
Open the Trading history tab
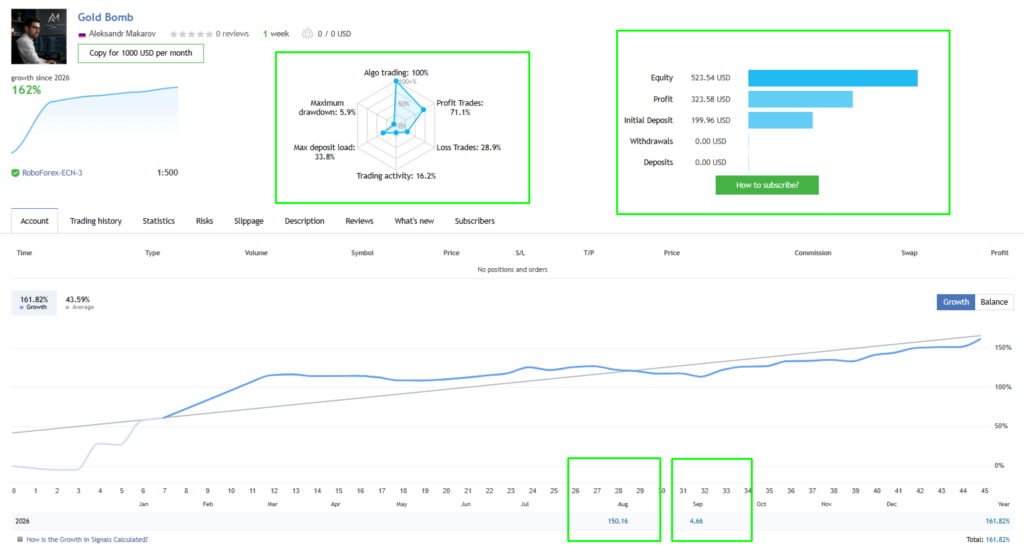(x=95, y=221)
